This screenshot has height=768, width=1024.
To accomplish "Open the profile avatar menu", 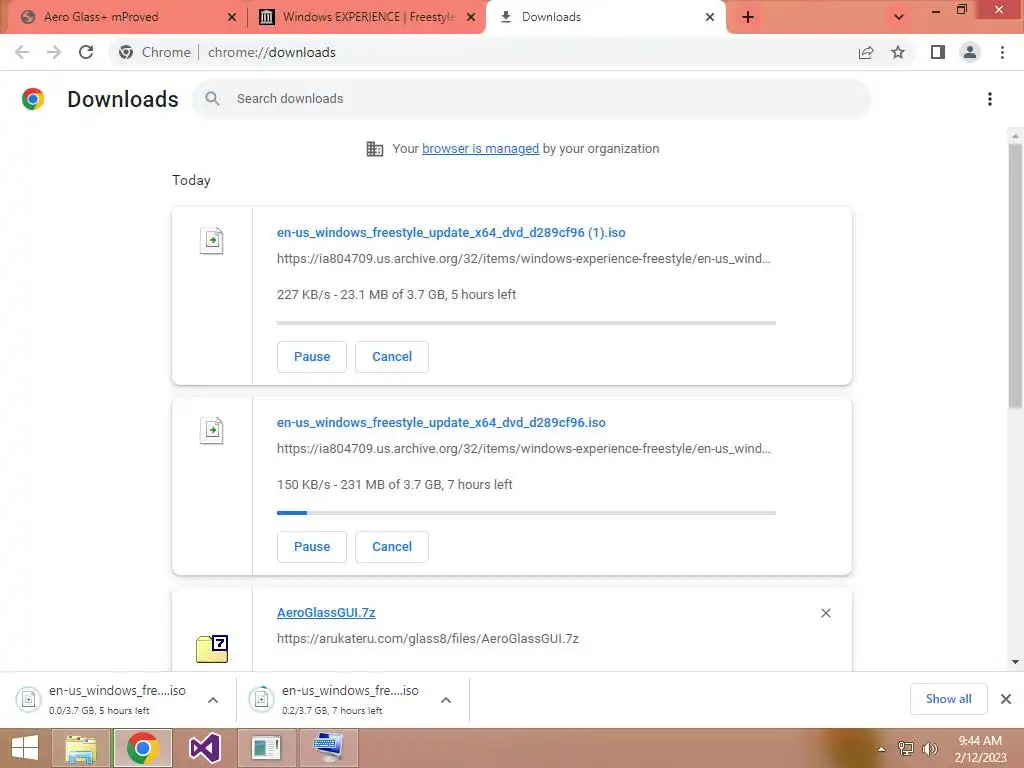I will point(970,52).
